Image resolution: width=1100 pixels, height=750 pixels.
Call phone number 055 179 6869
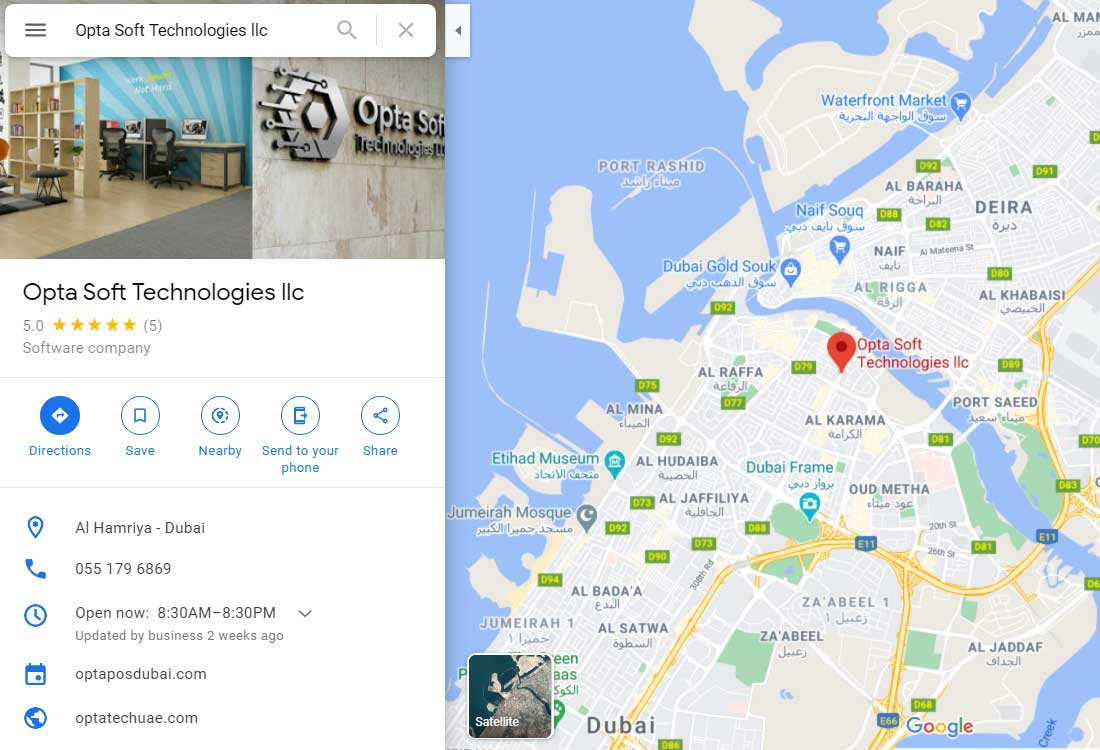pyautogui.click(x=123, y=568)
